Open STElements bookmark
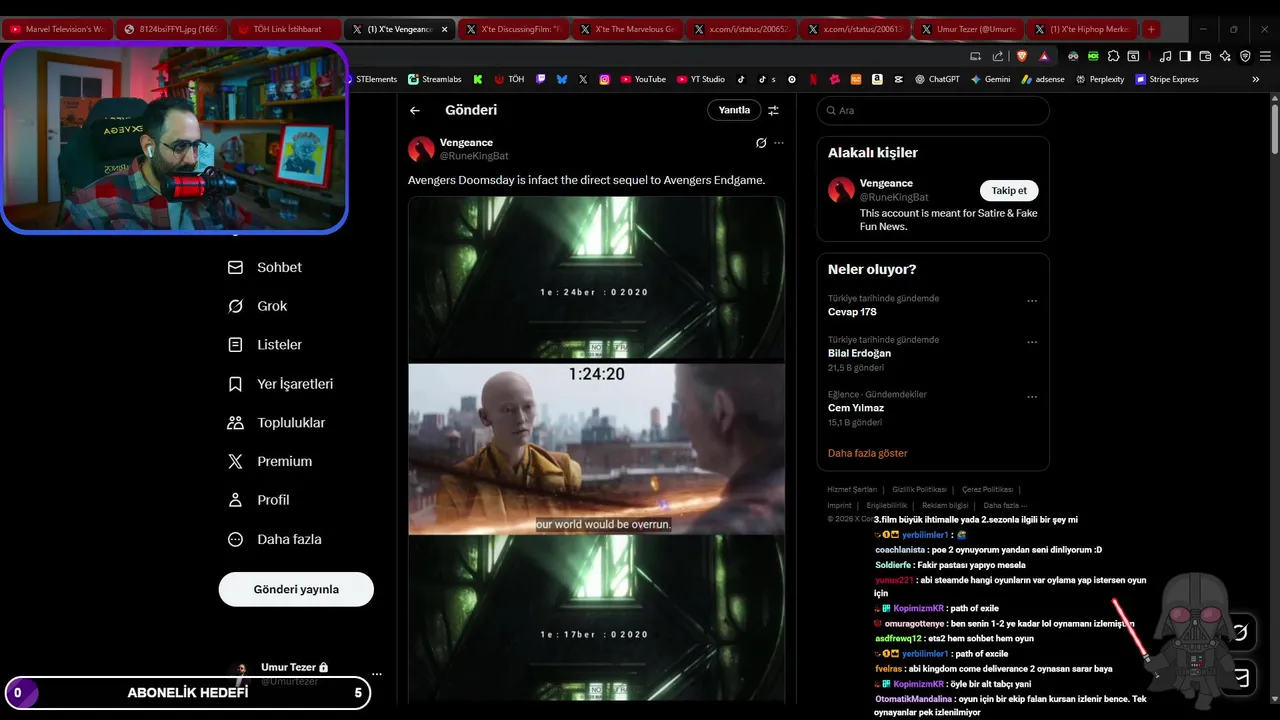The image size is (1280, 720). pos(370,79)
